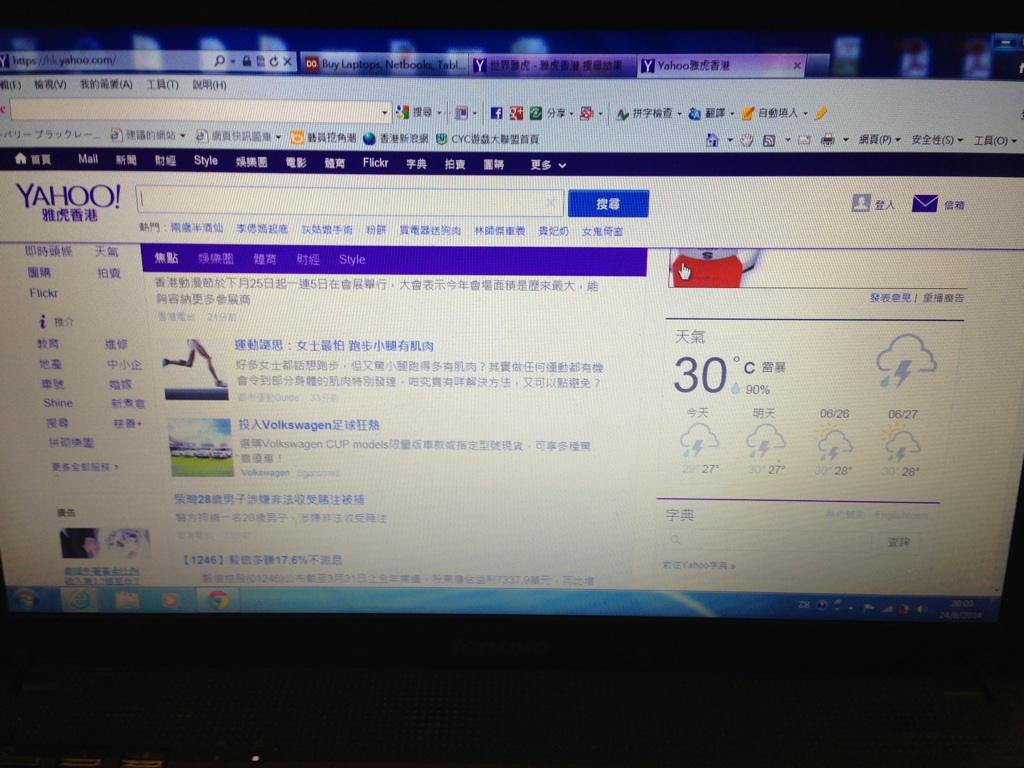Click the 分享 share icon
Screen dimensions: 1024x768
pyautogui.click(x=536, y=113)
